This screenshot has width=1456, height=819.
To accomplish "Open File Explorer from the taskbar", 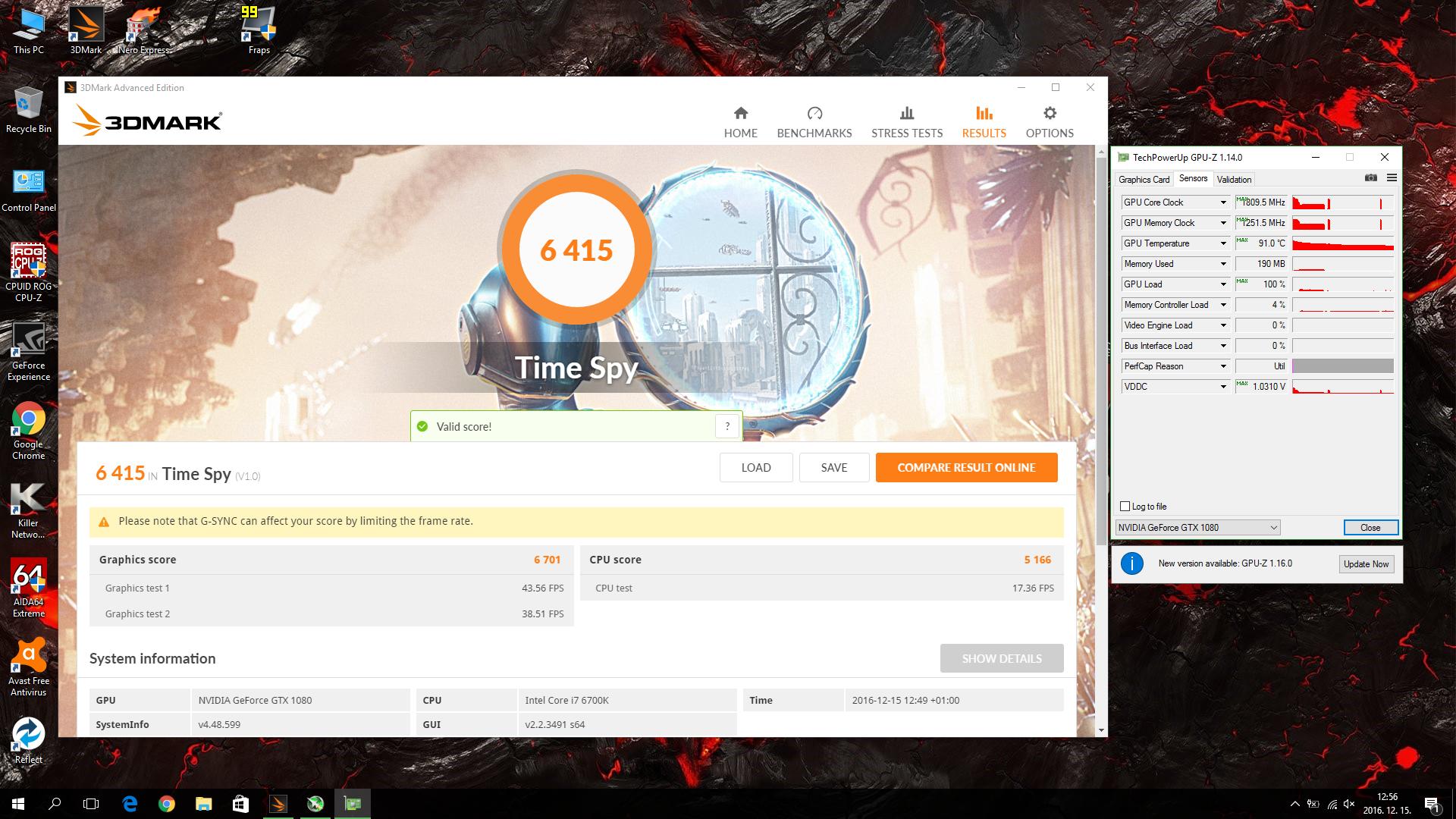I will [x=204, y=804].
